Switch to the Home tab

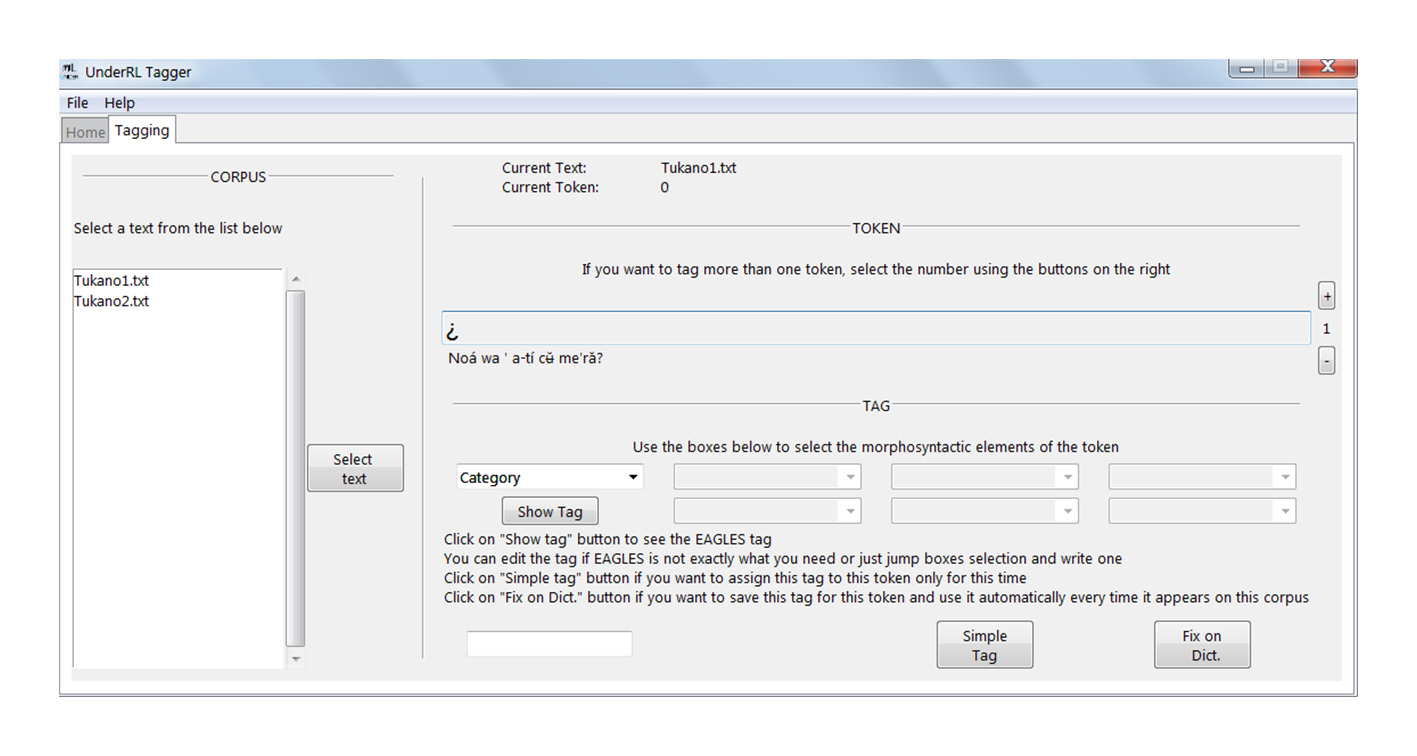click(85, 132)
